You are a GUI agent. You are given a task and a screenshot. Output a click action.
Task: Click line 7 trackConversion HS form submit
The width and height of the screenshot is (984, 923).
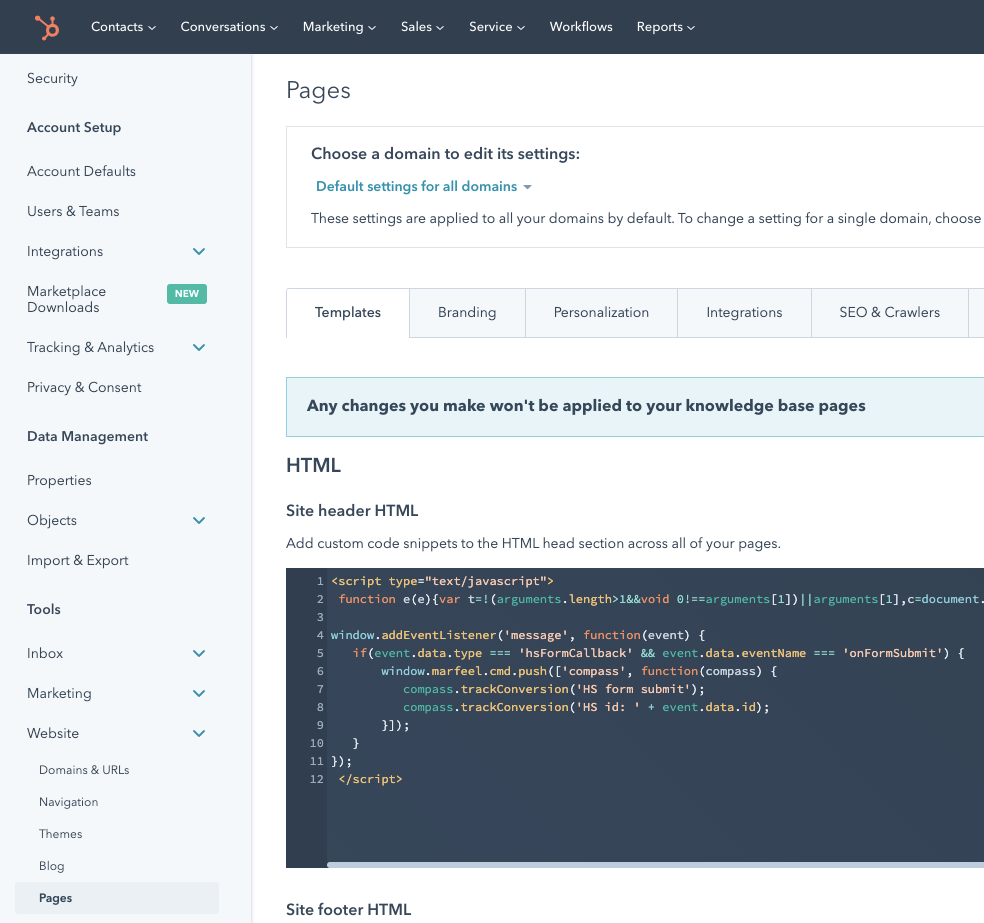pyautogui.click(x=554, y=690)
